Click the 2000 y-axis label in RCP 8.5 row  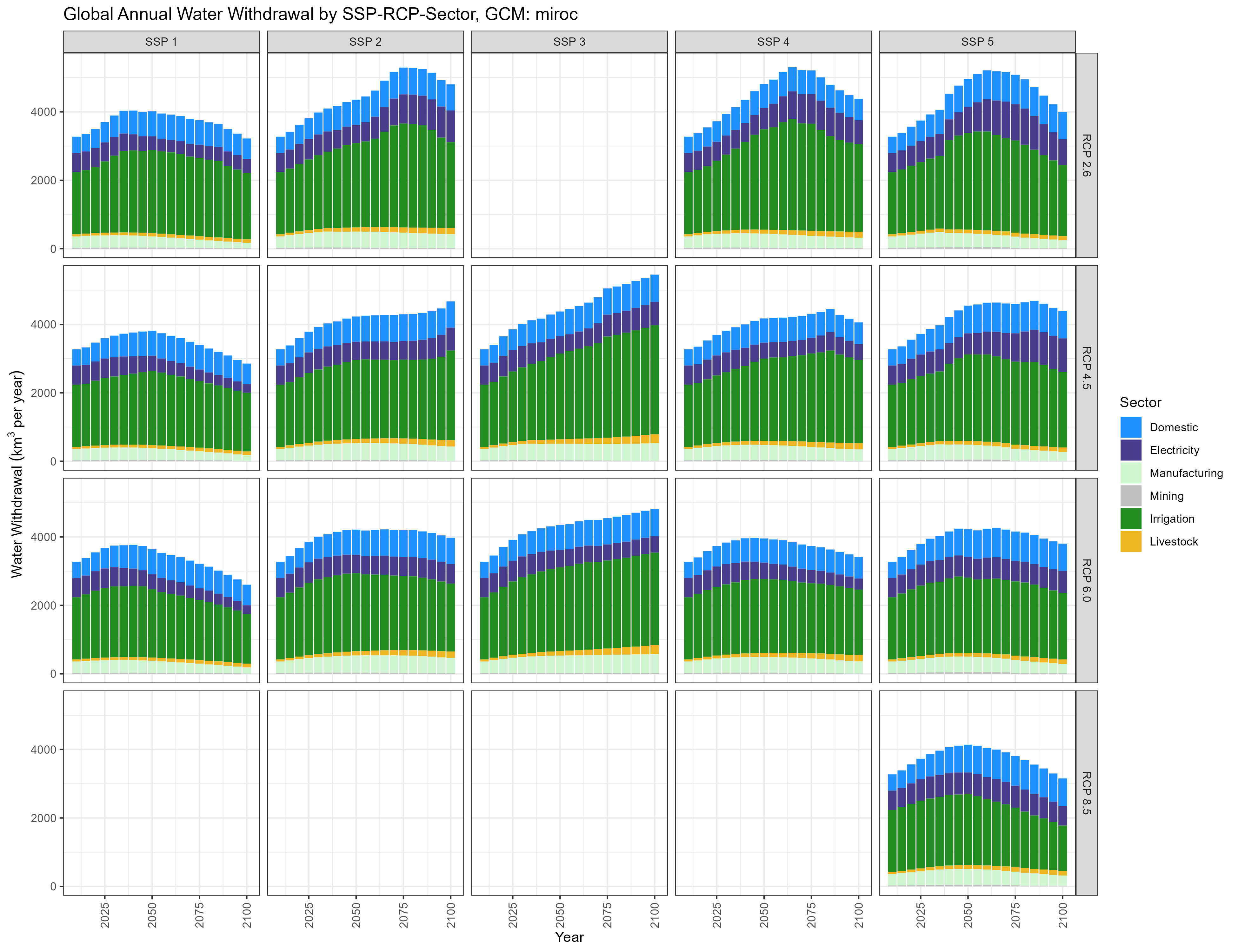click(44, 818)
